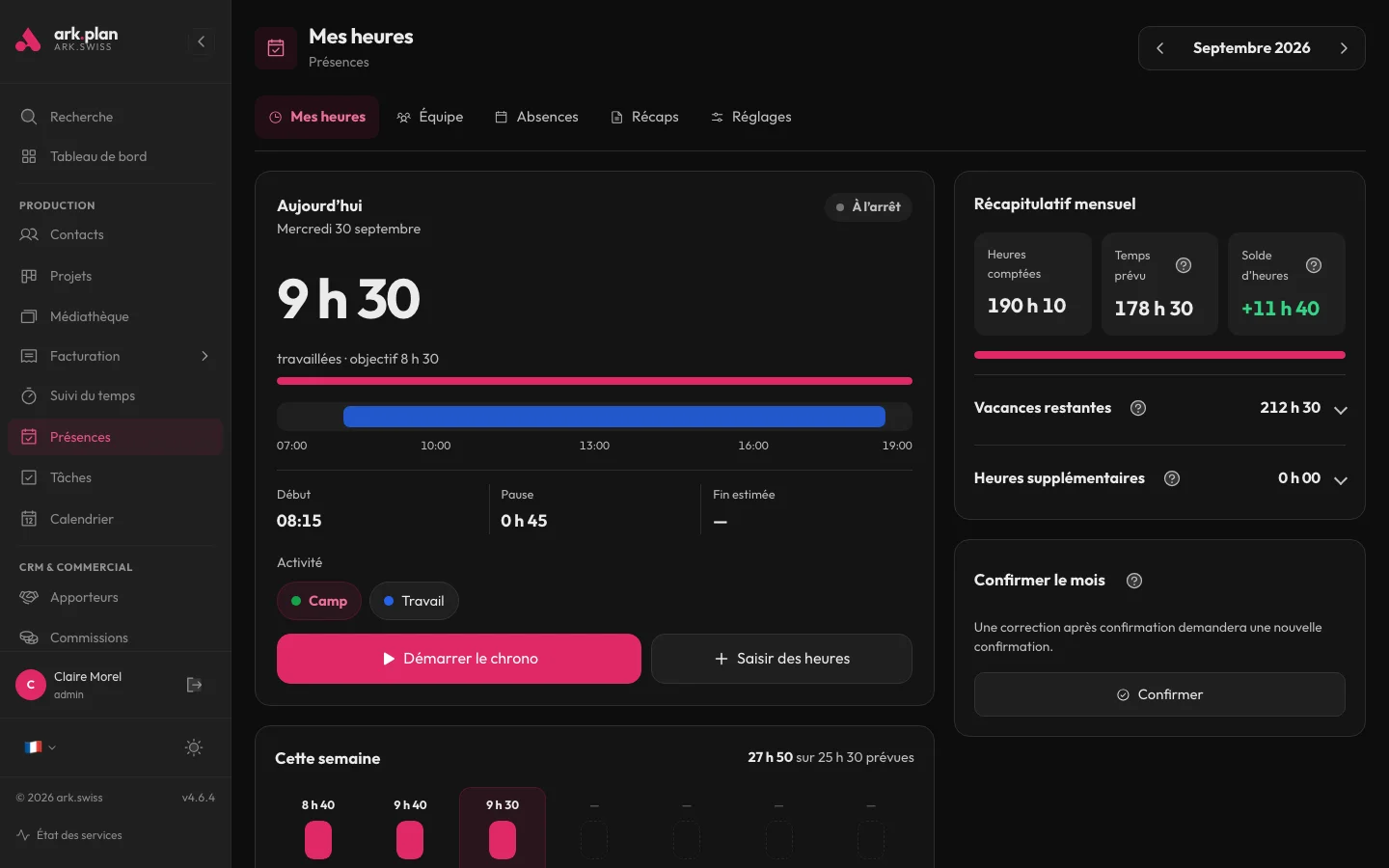Expand Vacances restantes details
This screenshot has width=1389, height=868.
pos(1341,410)
